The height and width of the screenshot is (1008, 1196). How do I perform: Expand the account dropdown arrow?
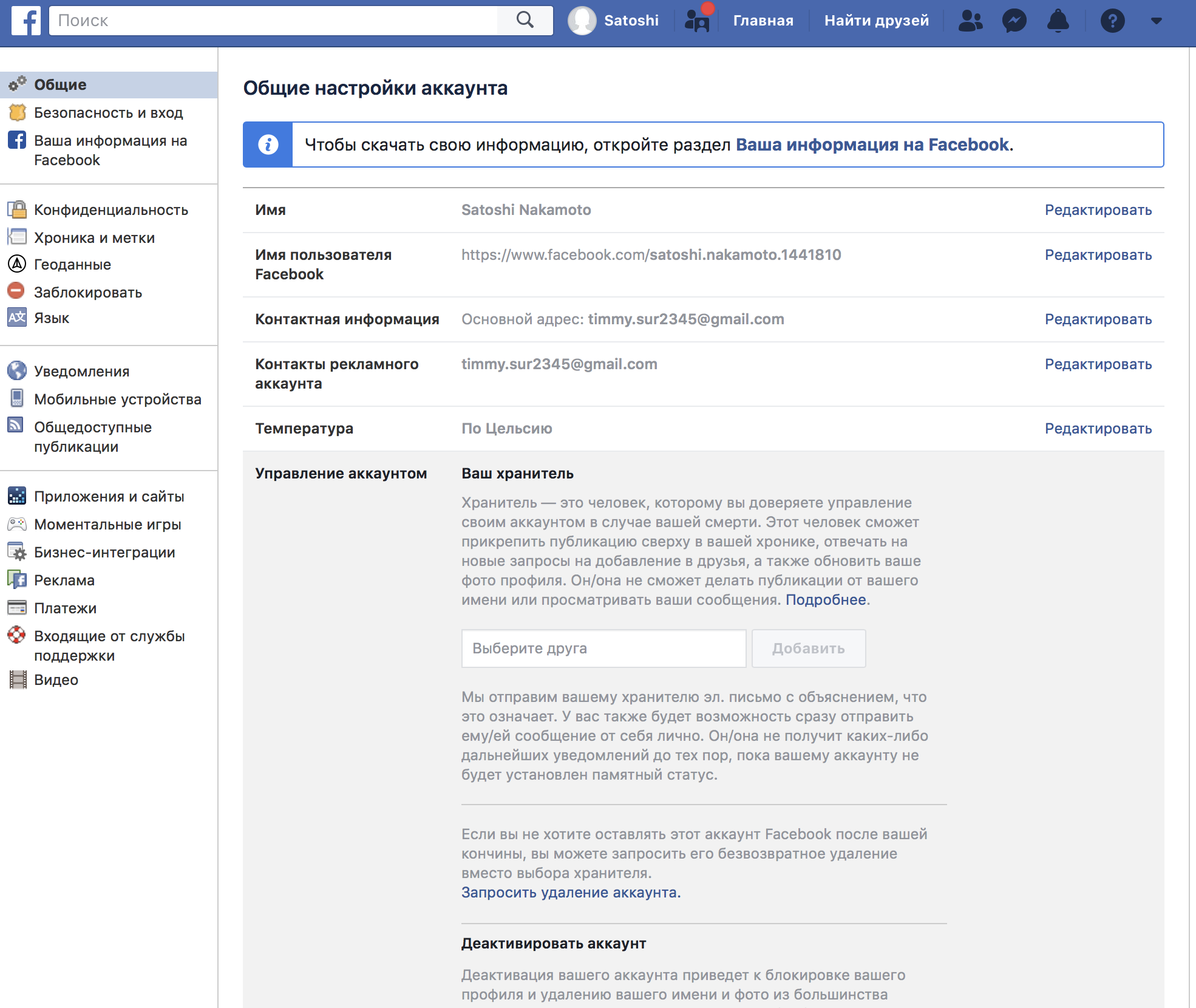coord(1156,21)
